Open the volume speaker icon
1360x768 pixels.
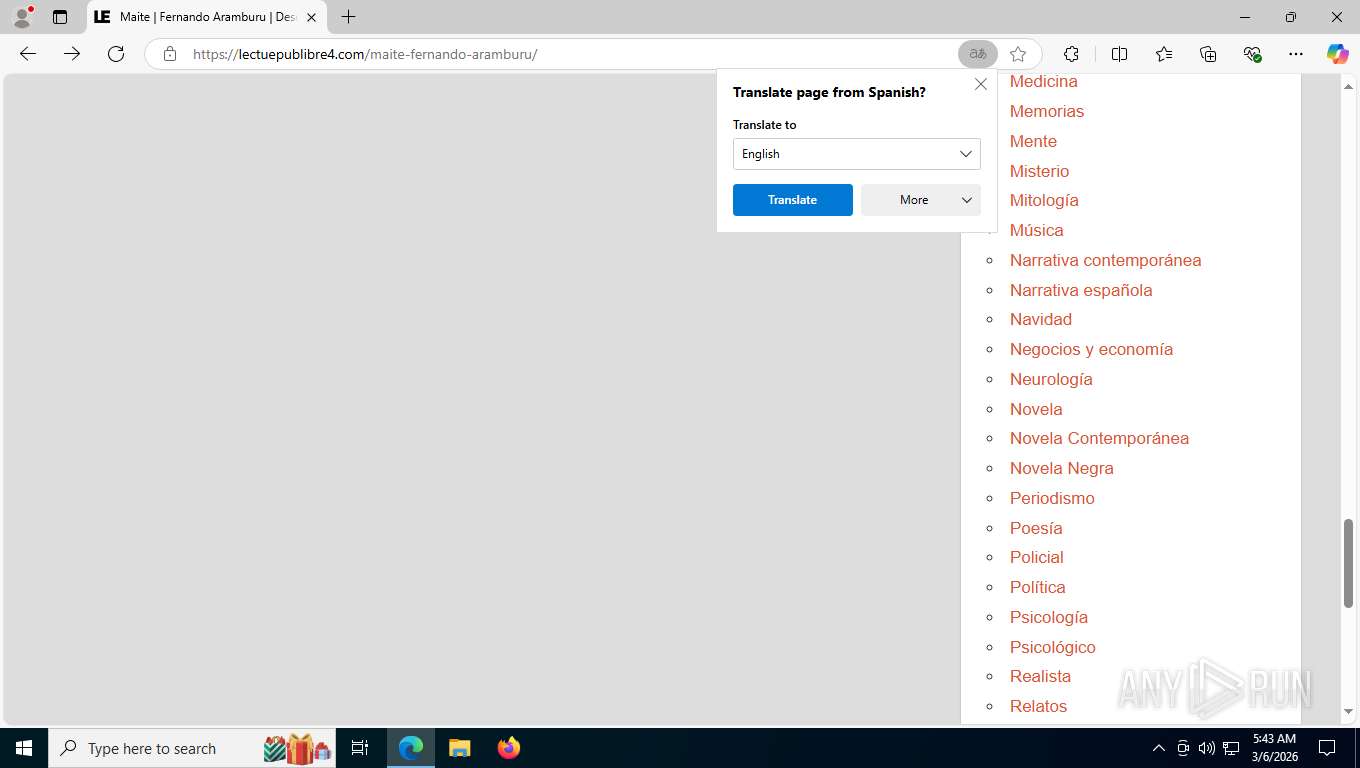point(1206,748)
